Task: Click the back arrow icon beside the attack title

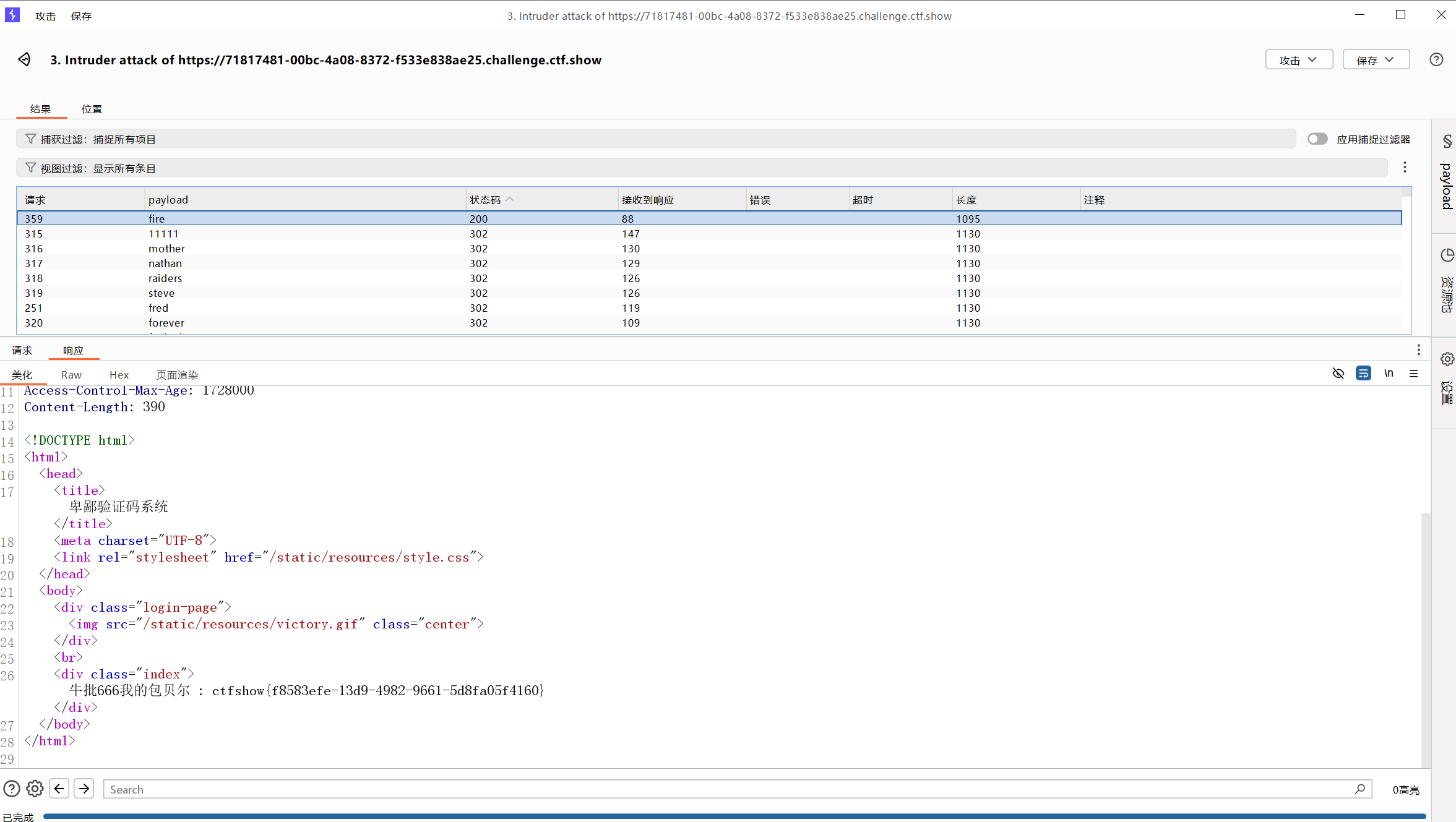Action: [24, 59]
